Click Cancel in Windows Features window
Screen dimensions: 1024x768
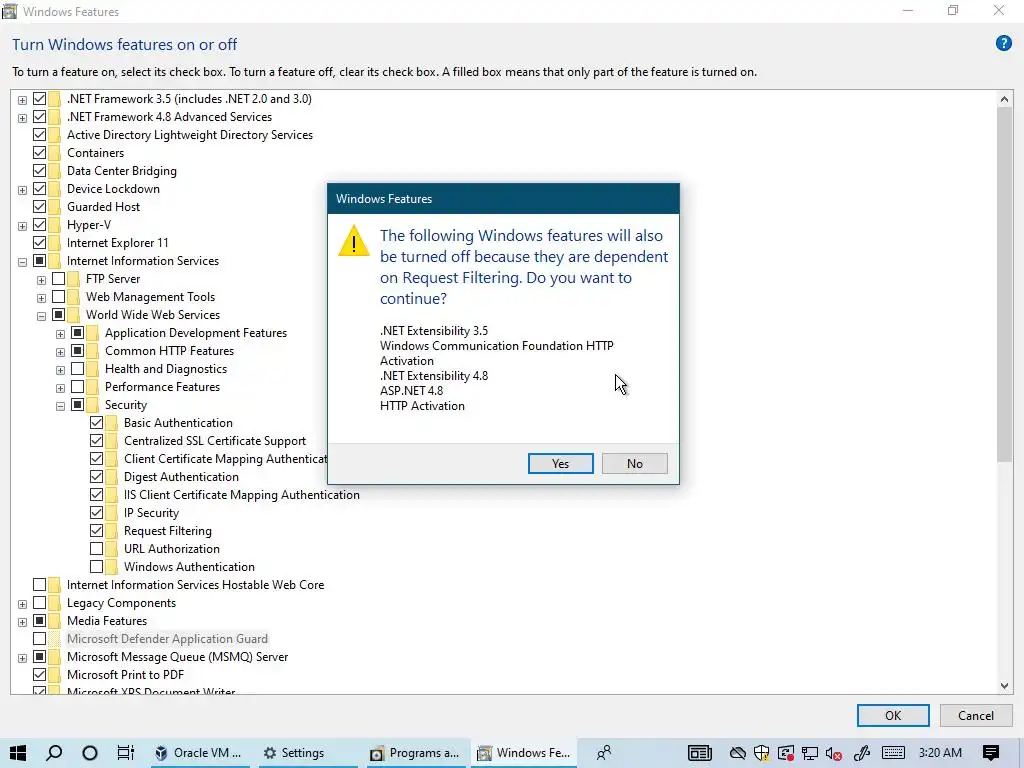[x=976, y=715]
